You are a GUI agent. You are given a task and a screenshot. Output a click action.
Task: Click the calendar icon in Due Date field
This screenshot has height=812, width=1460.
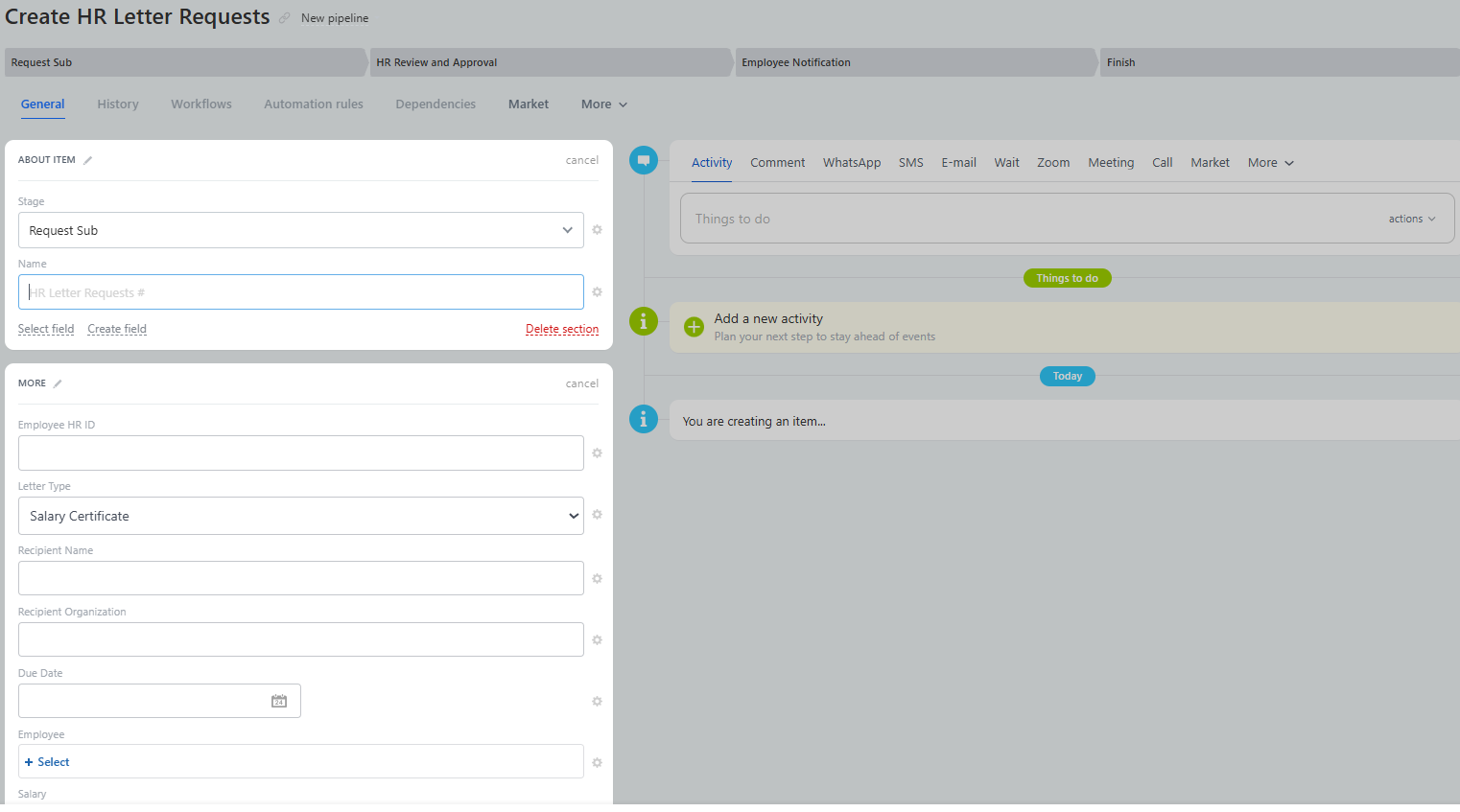pyautogui.click(x=279, y=701)
